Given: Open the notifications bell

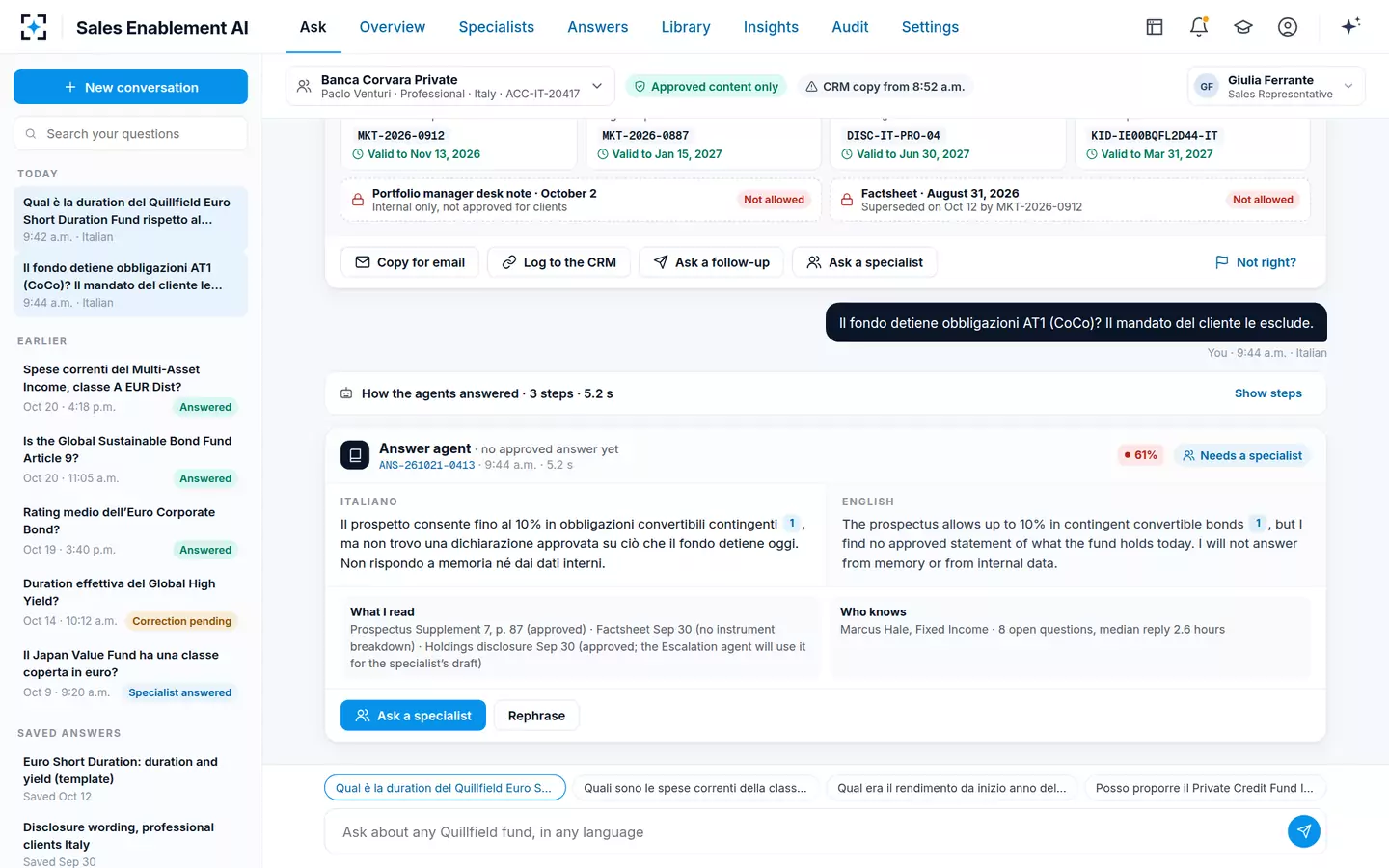Looking at the screenshot, I should click(1199, 27).
